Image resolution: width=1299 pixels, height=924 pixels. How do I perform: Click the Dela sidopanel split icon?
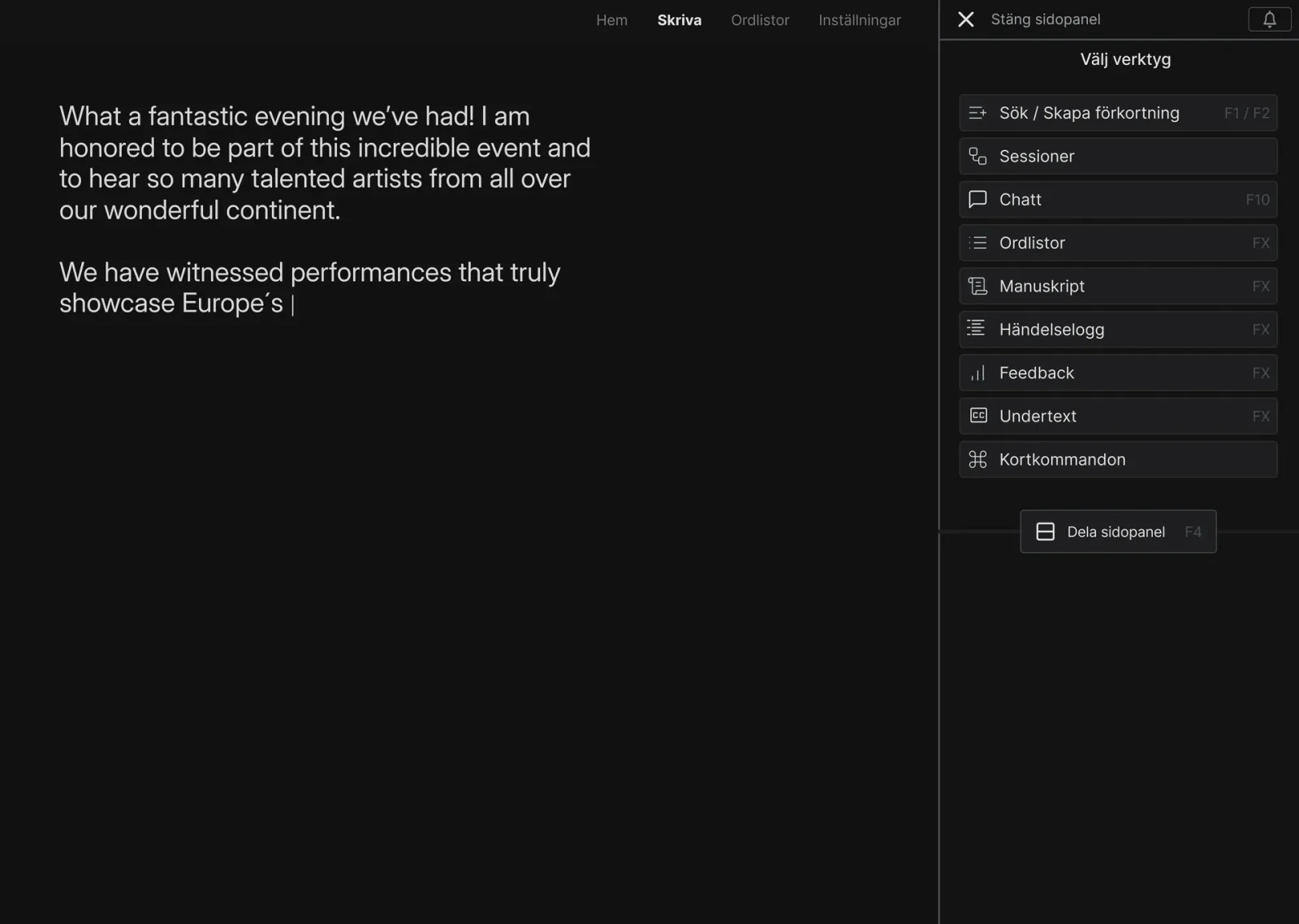pos(1045,532)
